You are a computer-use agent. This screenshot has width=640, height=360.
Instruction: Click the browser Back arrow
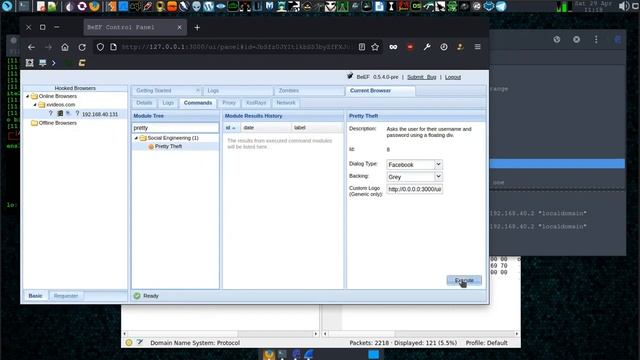31,47
